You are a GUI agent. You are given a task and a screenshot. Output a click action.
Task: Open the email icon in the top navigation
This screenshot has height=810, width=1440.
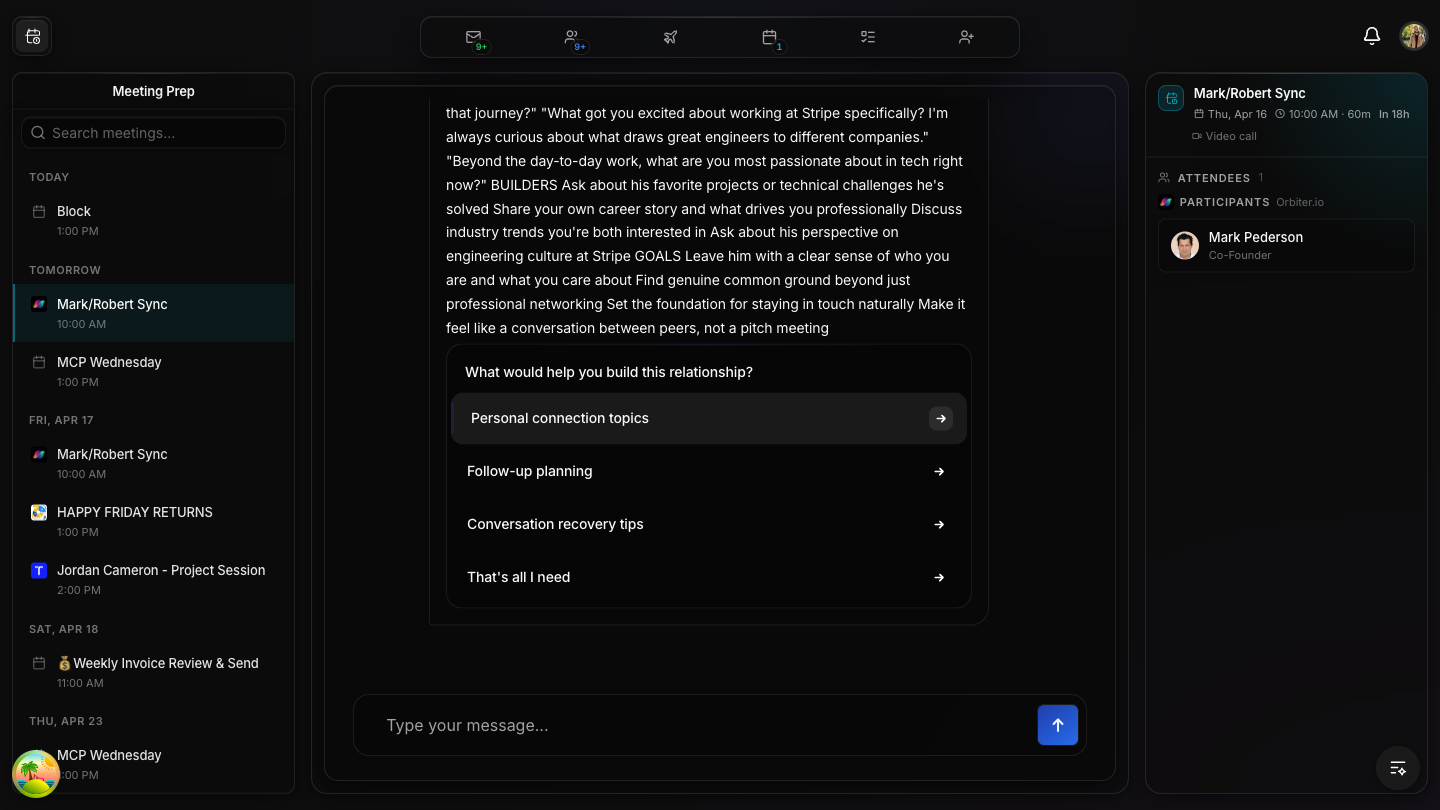click(x=473, y=36)
